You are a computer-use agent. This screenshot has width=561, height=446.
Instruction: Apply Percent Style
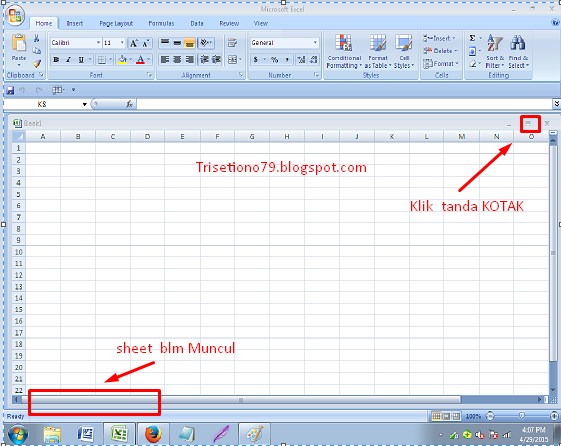pyautogui.click(x=274, y=60)
